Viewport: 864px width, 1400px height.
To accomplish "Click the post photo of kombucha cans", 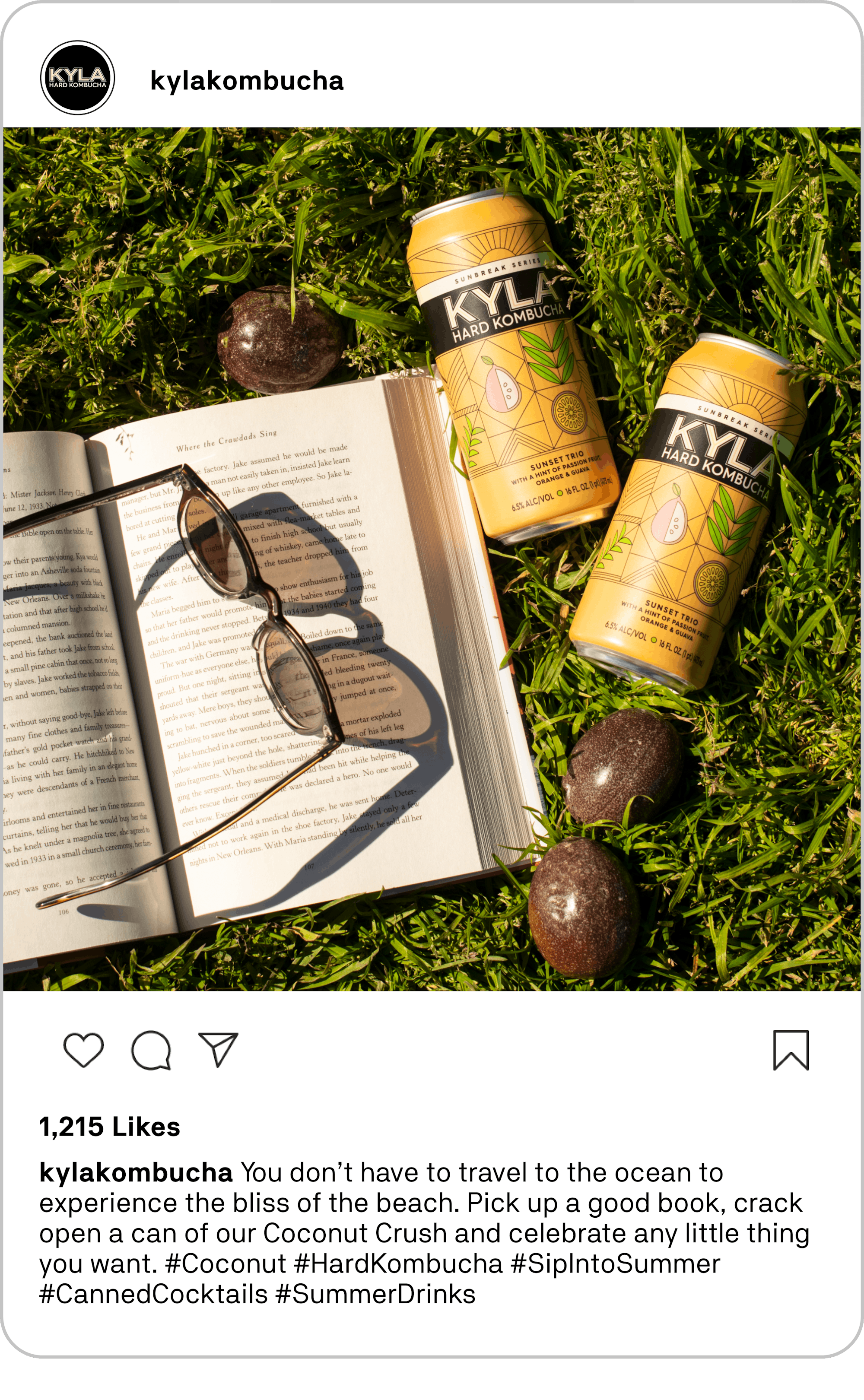I will coord(432,559).
